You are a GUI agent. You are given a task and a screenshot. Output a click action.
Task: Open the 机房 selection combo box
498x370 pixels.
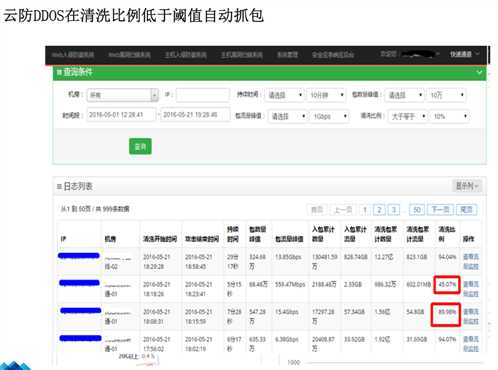pyautogui.click(x=122, y=95)
